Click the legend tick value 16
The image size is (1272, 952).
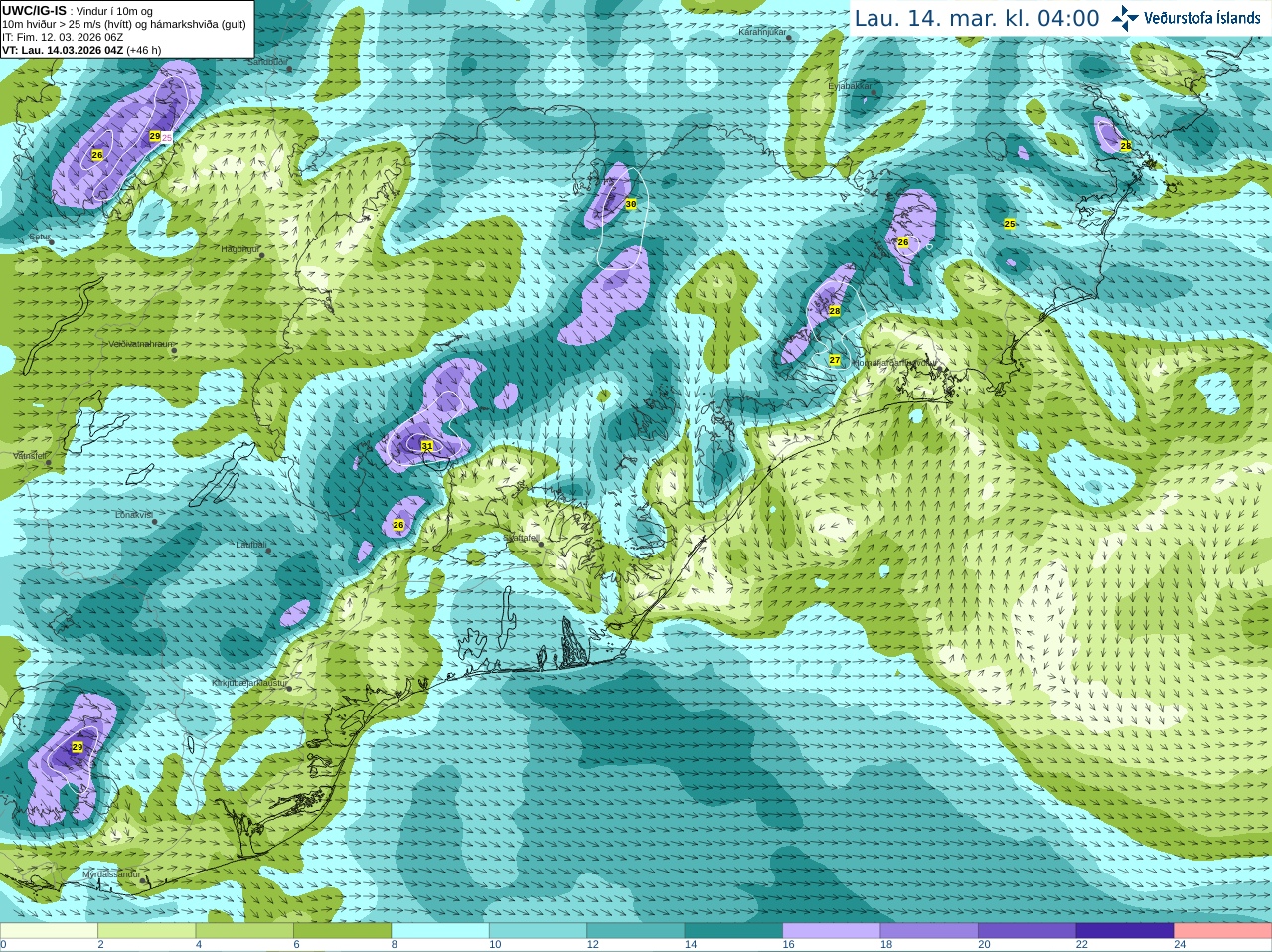788,945
